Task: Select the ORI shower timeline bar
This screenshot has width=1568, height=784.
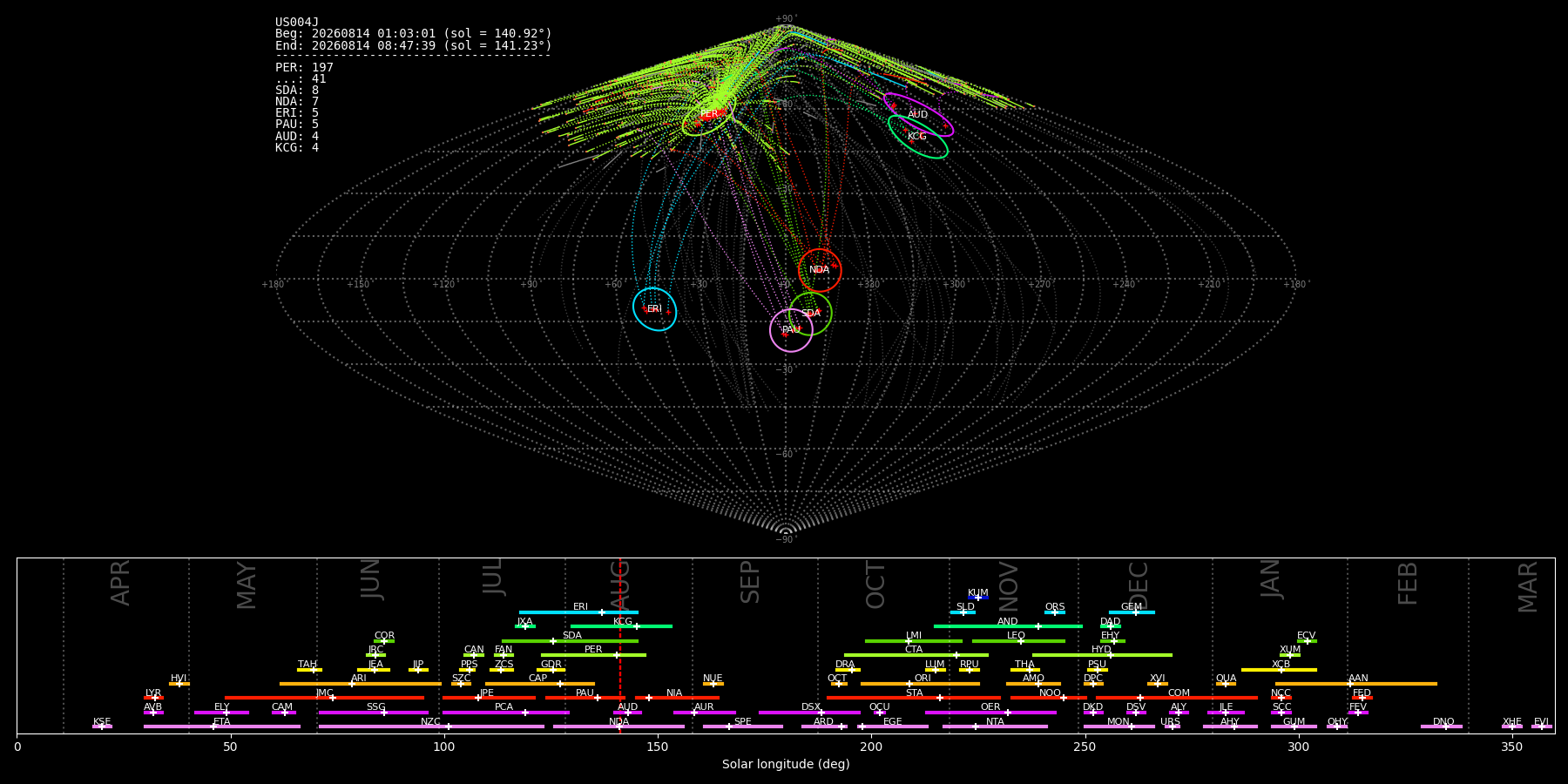Action: pyautogui.click(x=920, y=684)
